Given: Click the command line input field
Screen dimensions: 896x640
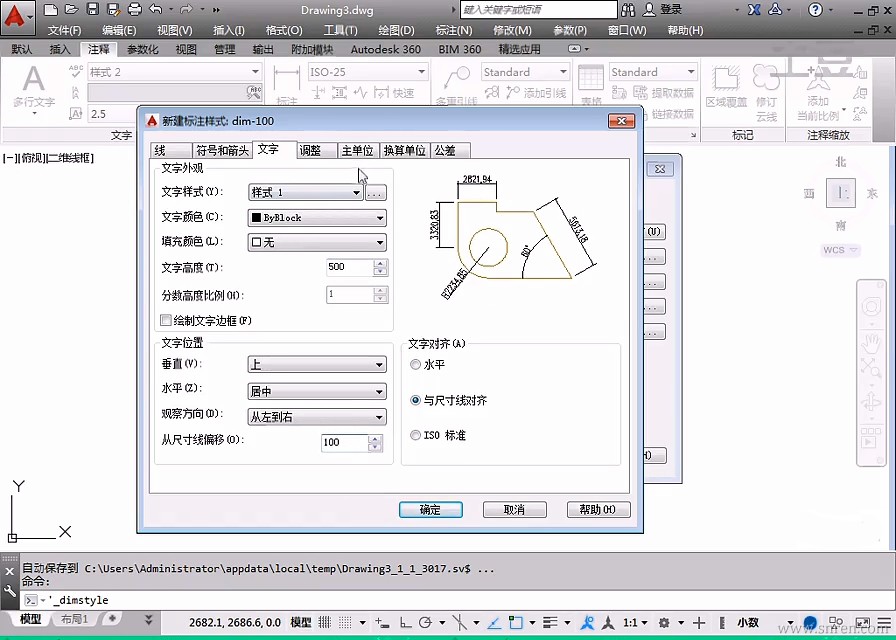Looking at the screenshot, I should tap(457, 600).
